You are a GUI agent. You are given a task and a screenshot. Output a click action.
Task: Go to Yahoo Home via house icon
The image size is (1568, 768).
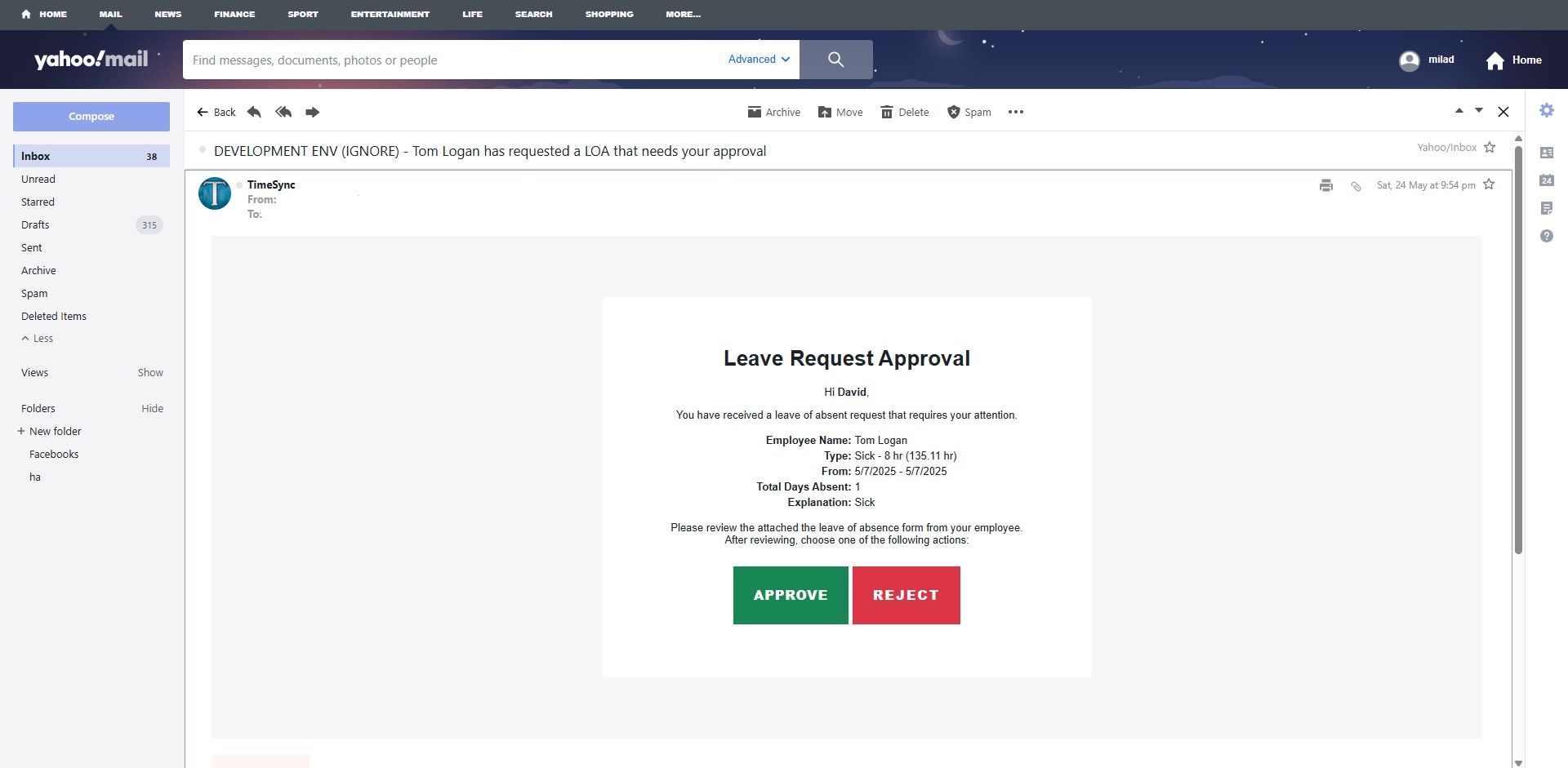tap(1513, 60)
